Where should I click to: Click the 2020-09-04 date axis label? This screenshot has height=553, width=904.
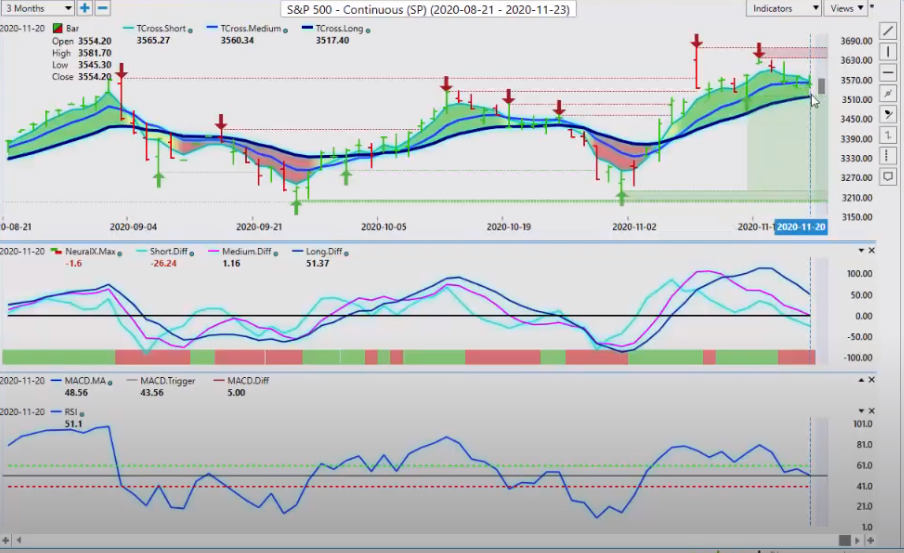(133, 227)
